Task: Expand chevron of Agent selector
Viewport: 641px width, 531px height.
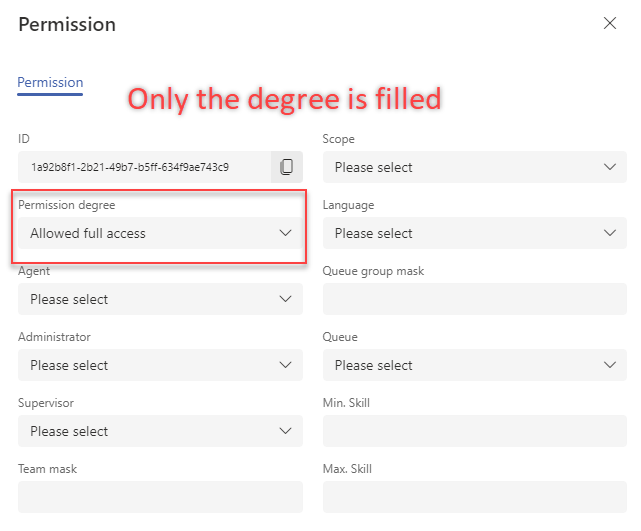Action: pyautogui.click(x=285, y=299)
